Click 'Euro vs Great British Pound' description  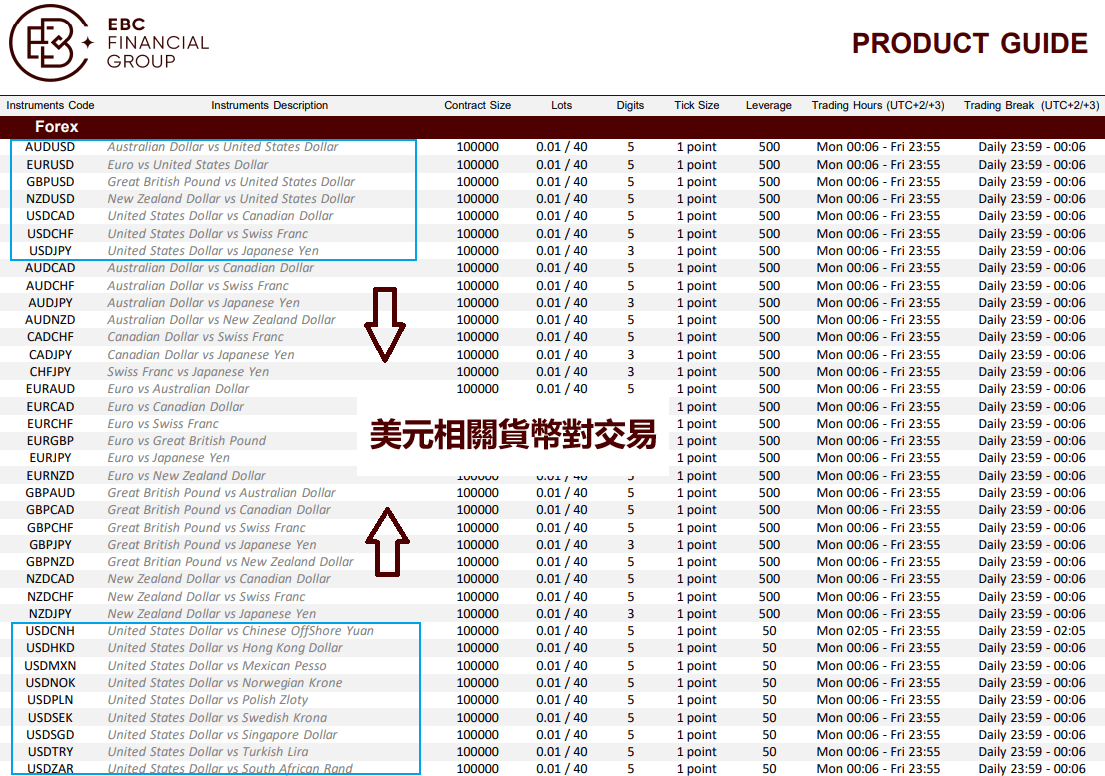[187, 441]
